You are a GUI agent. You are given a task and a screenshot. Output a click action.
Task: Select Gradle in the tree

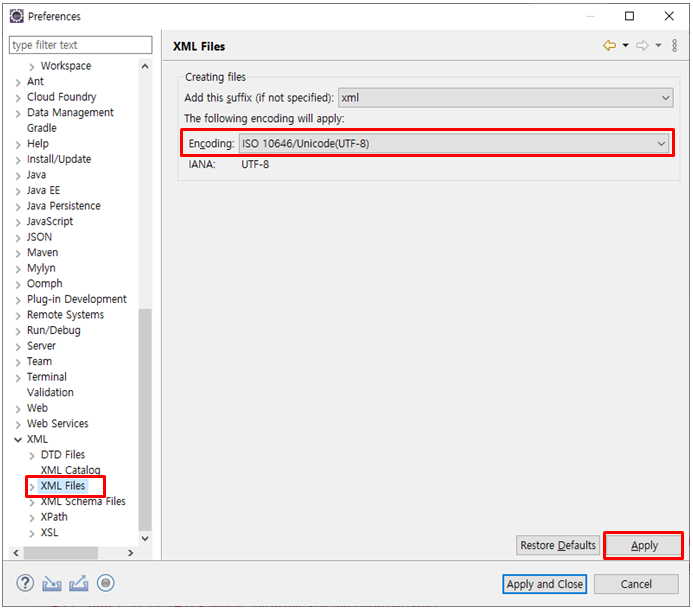tap(42, 128)
